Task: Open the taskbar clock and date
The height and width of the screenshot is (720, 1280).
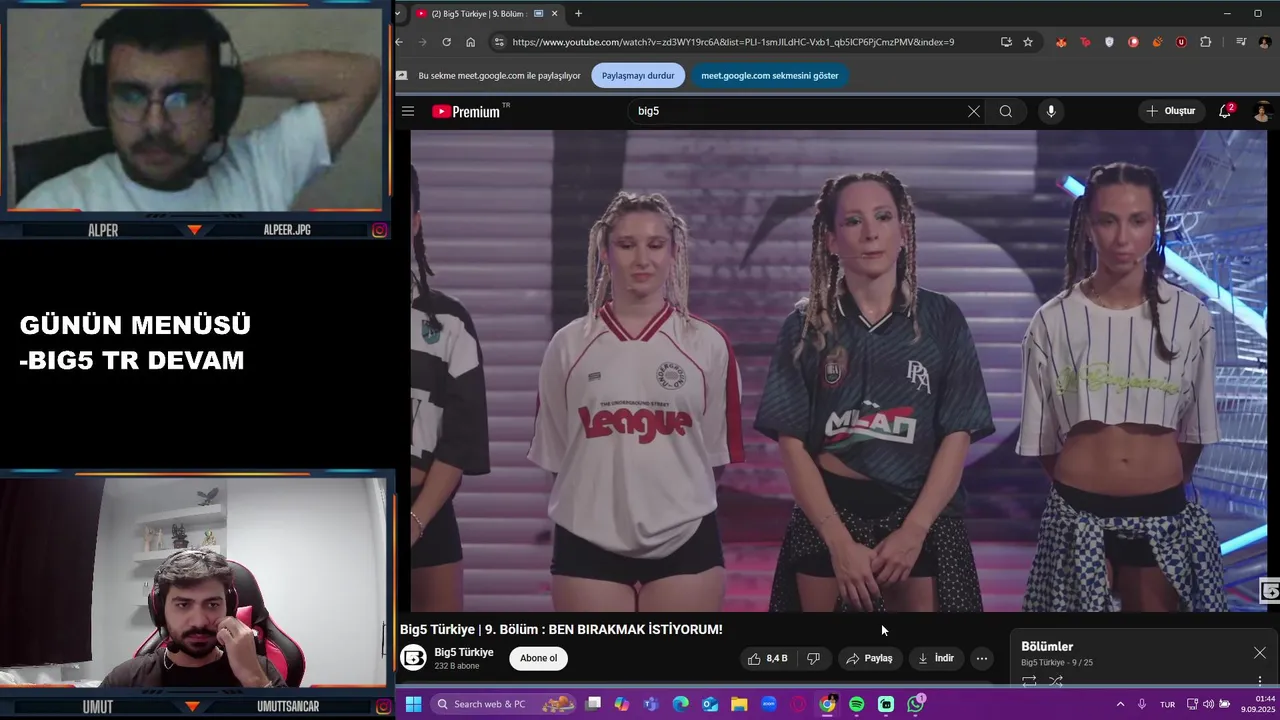Action: pyautogui.click(x=1260, y=704)
